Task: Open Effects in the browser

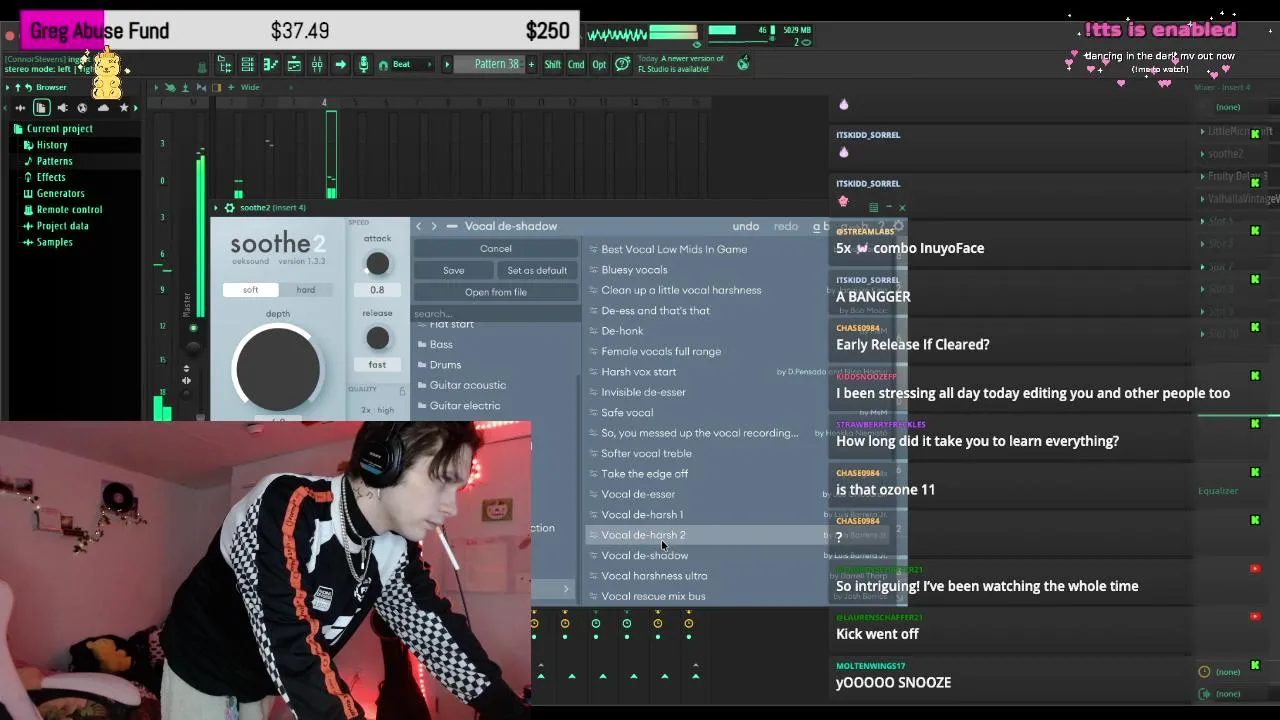Action: (x=50, y=177)
